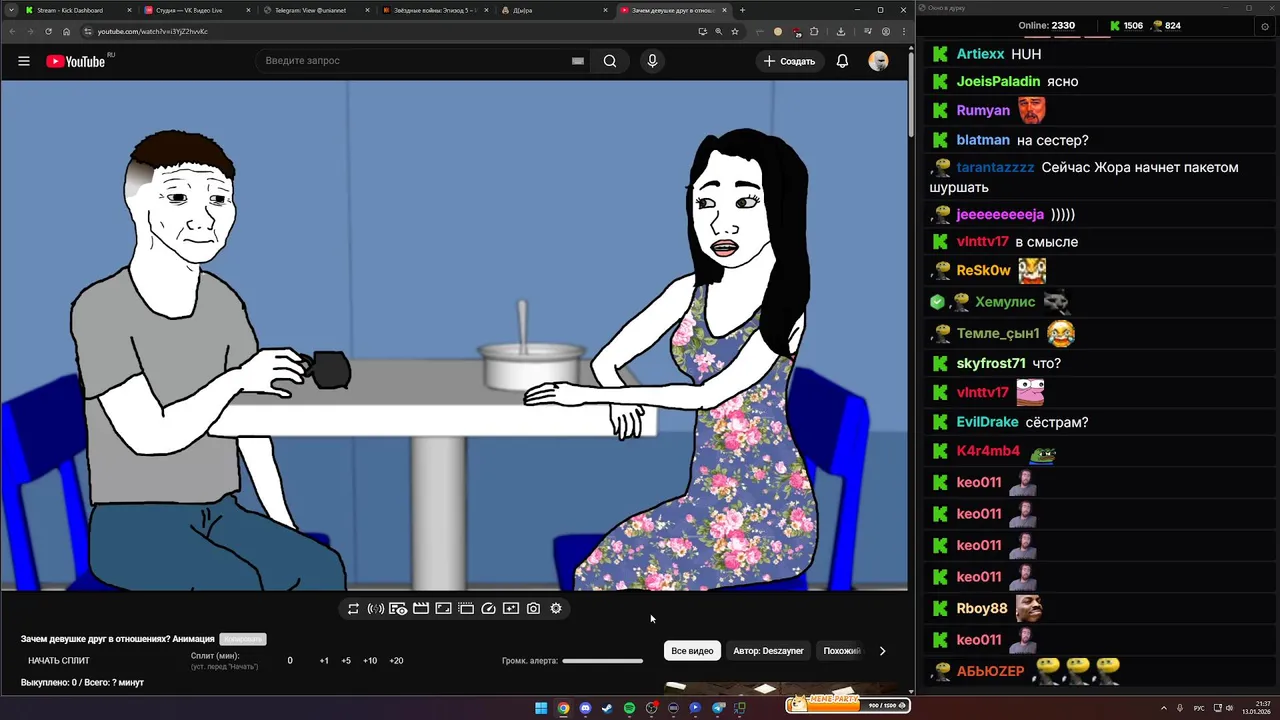Click the picture-with-plus icon in toolbar

click(511, 608)
